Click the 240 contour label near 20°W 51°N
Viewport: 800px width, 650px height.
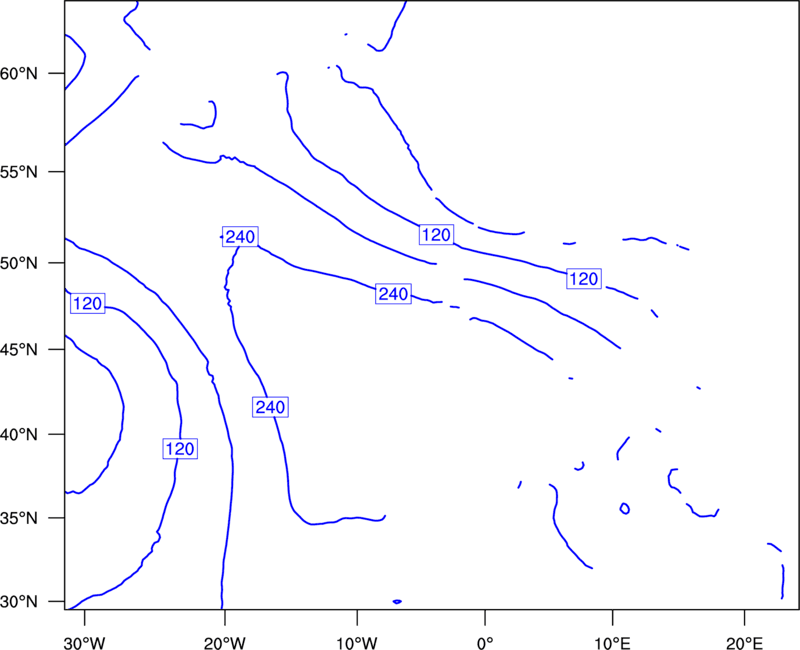[x=240, y=237]
